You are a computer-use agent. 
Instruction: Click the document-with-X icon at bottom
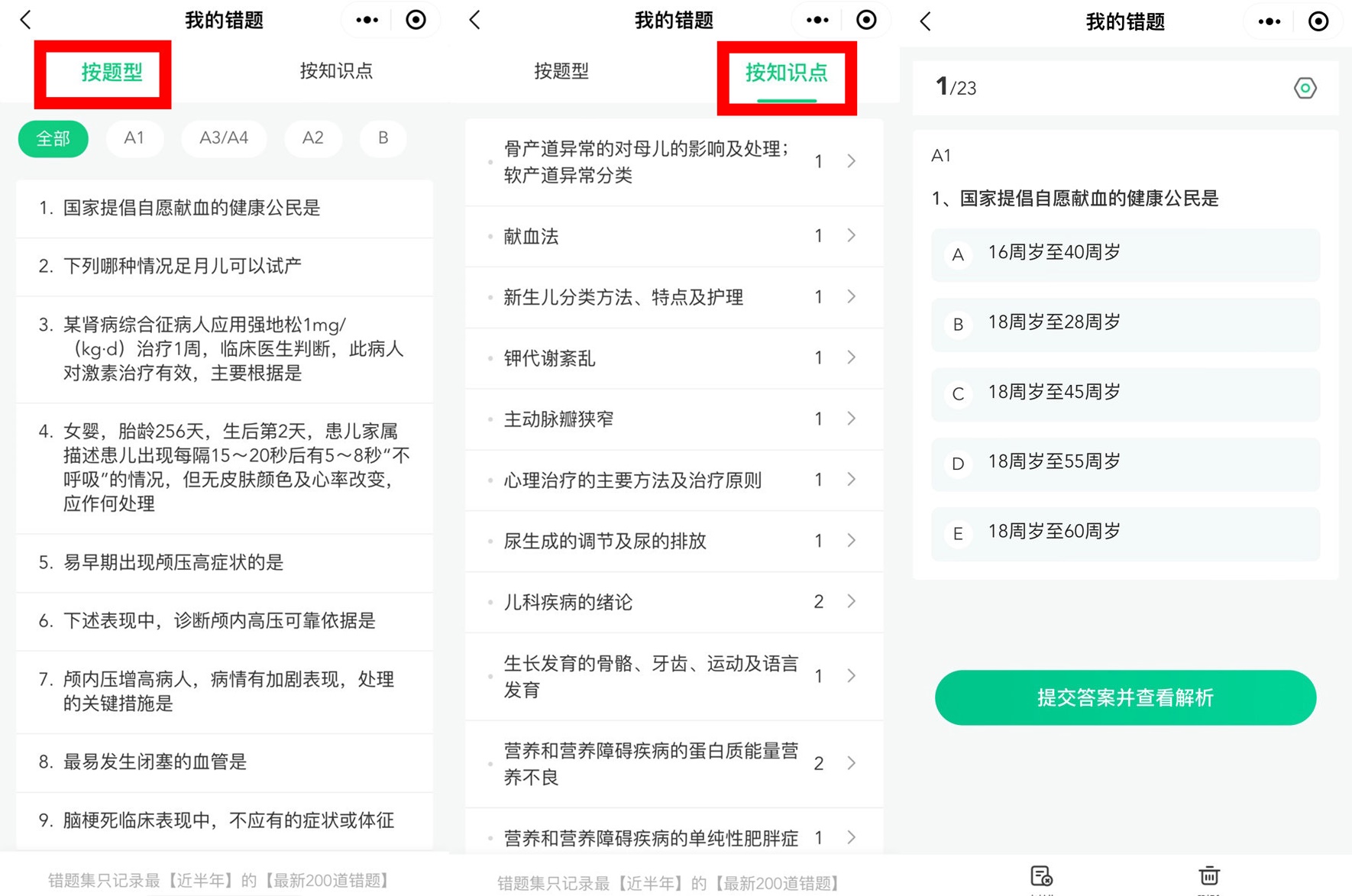(x=1041, y=876)
